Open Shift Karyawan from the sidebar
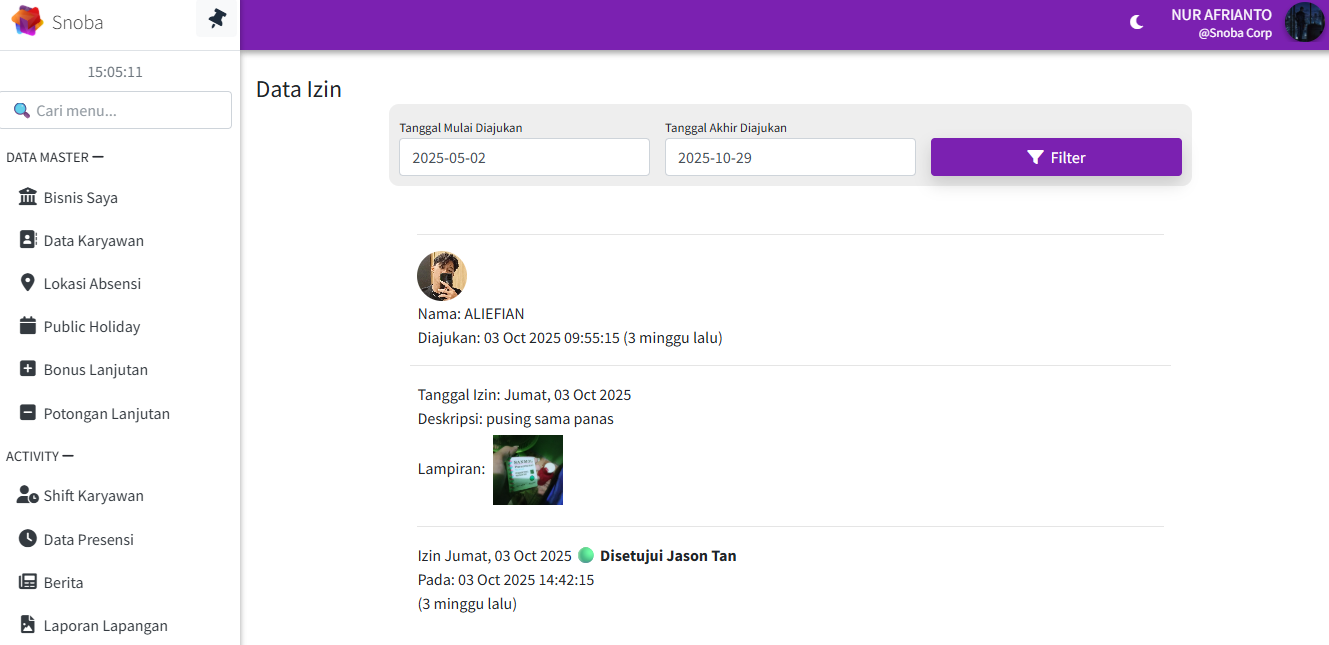The image size is (1329, 645). point(93,496)
